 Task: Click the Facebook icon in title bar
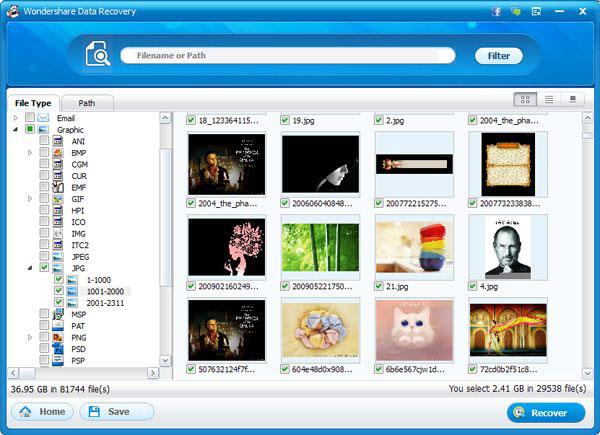pos(496,11)
